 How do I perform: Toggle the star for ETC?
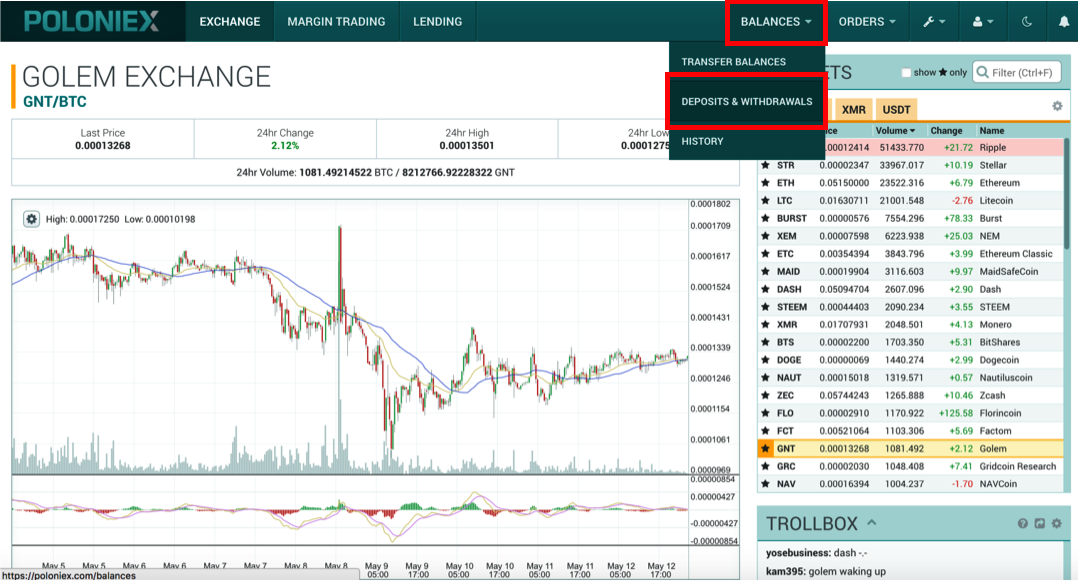[x=765, y=254]
